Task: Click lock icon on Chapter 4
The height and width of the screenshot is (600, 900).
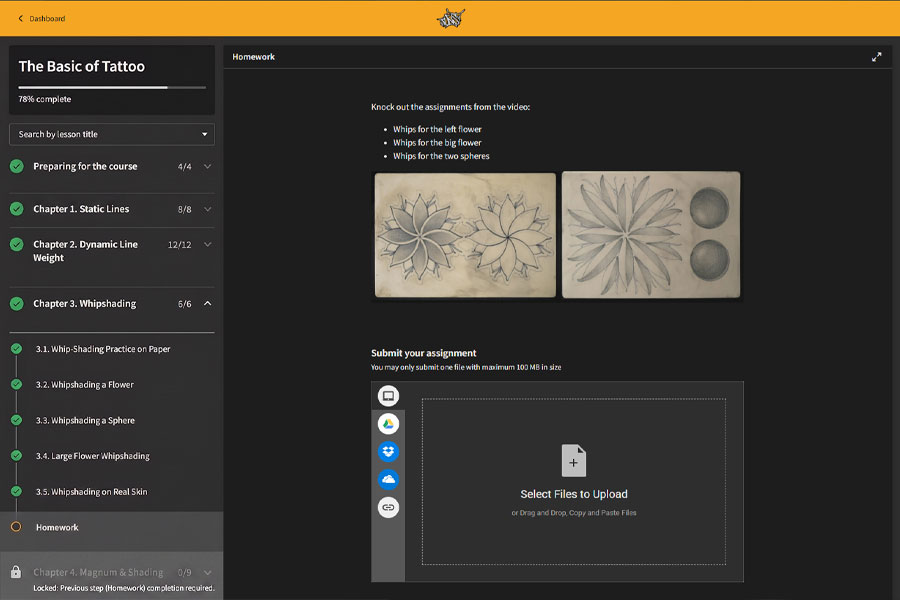Action: click(16, 572)
